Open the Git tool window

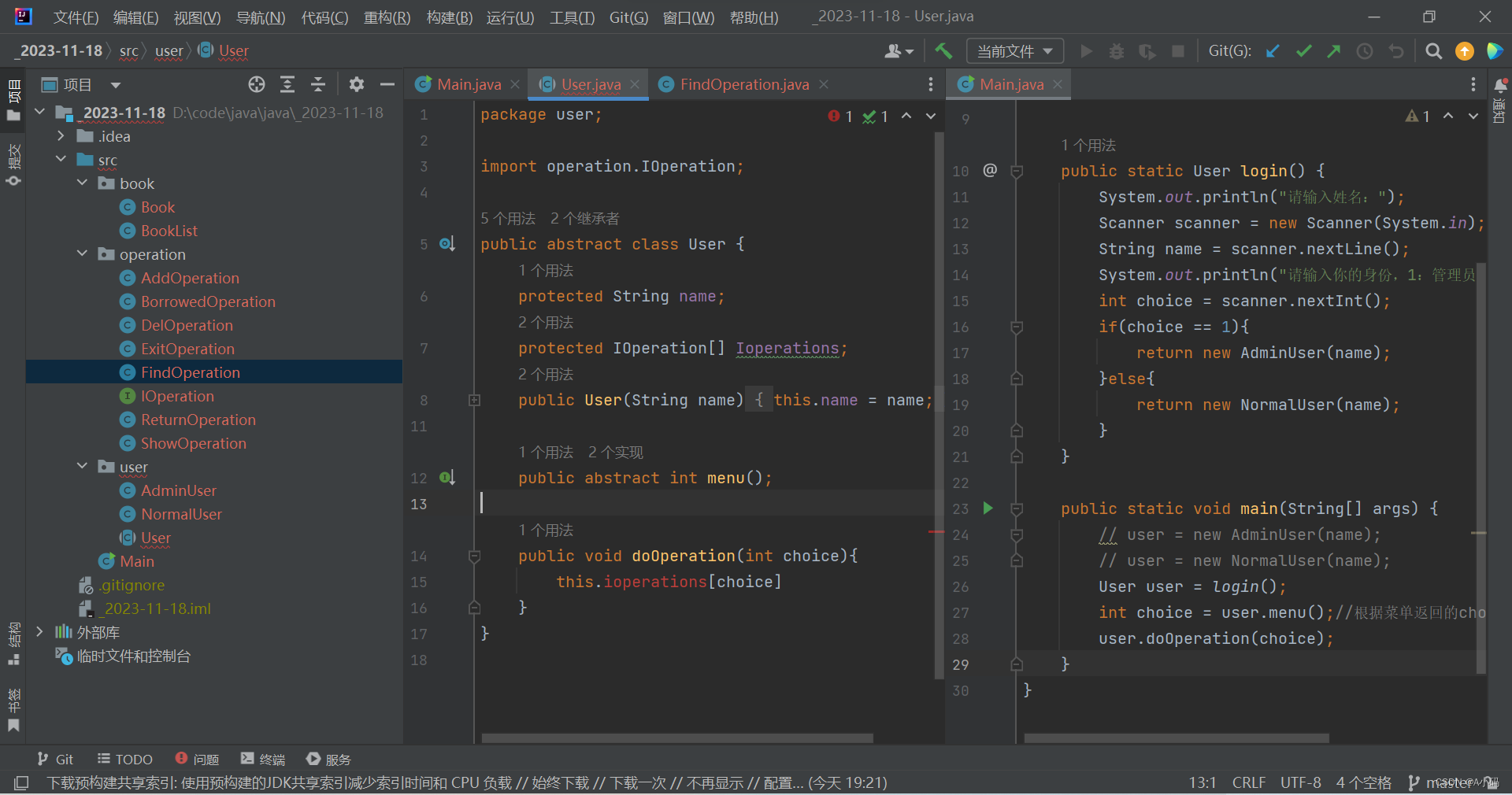tap(55, 760)
